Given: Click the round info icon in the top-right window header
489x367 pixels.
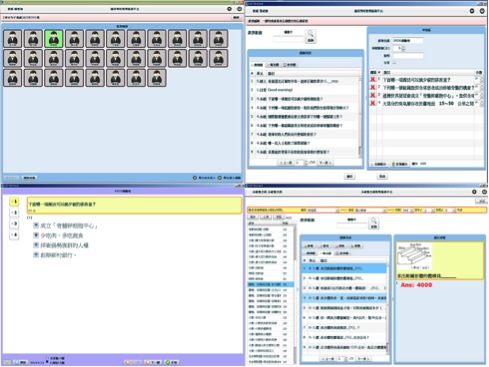Looking at the screenshot, I should click(472, 11).
